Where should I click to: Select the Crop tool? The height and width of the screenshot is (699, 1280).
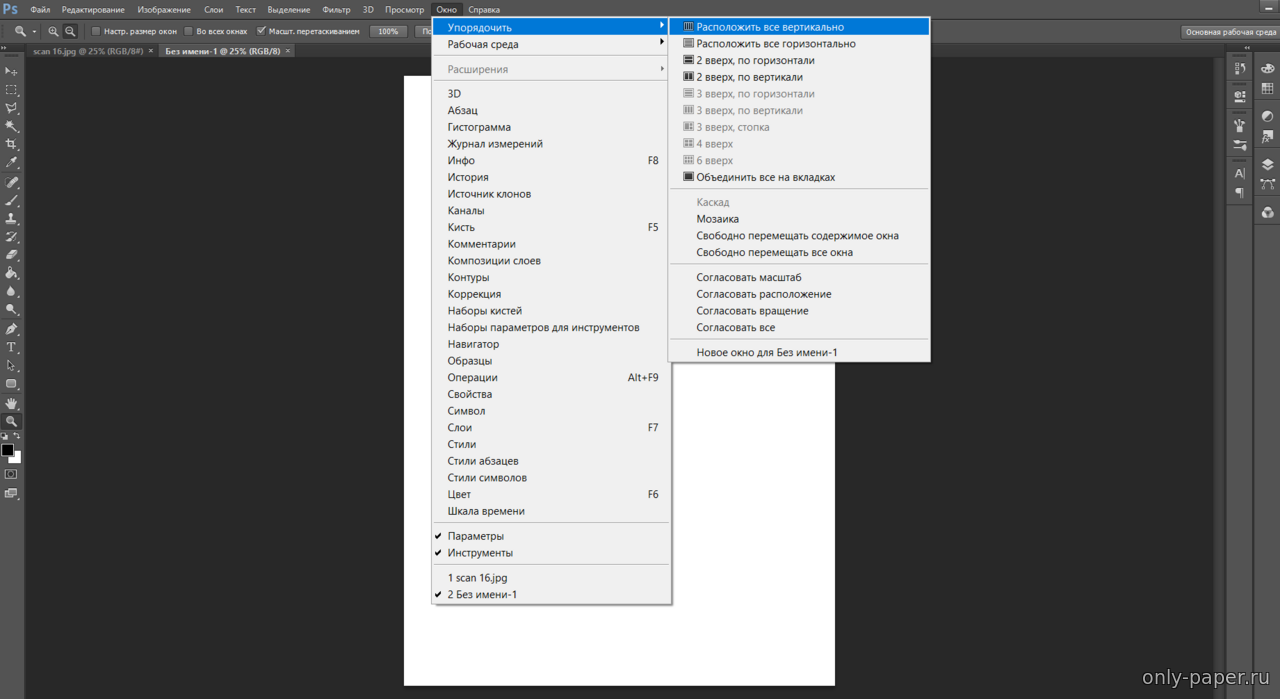click(12, 144)
